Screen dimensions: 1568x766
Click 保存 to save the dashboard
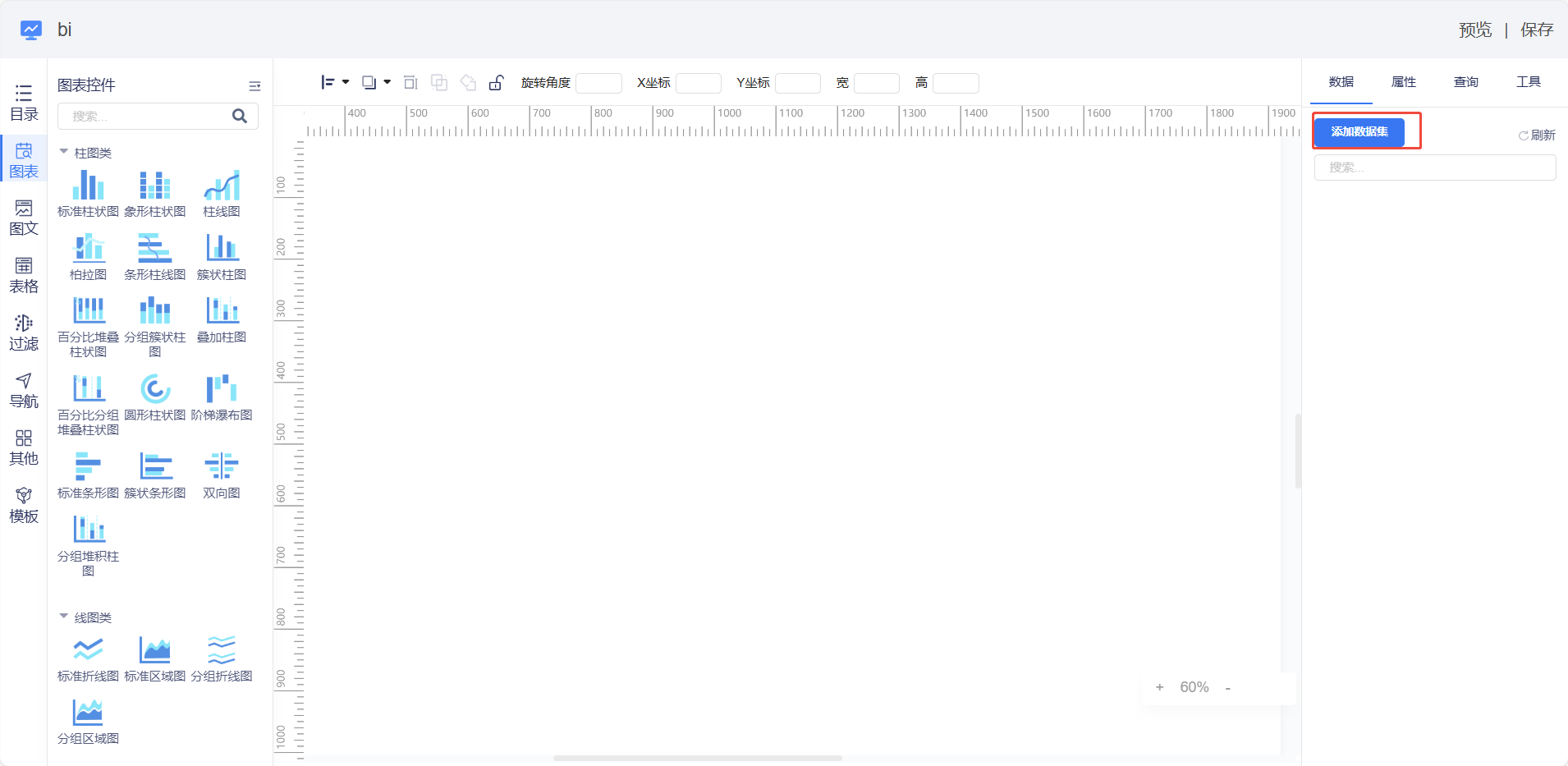(1536, 30)
